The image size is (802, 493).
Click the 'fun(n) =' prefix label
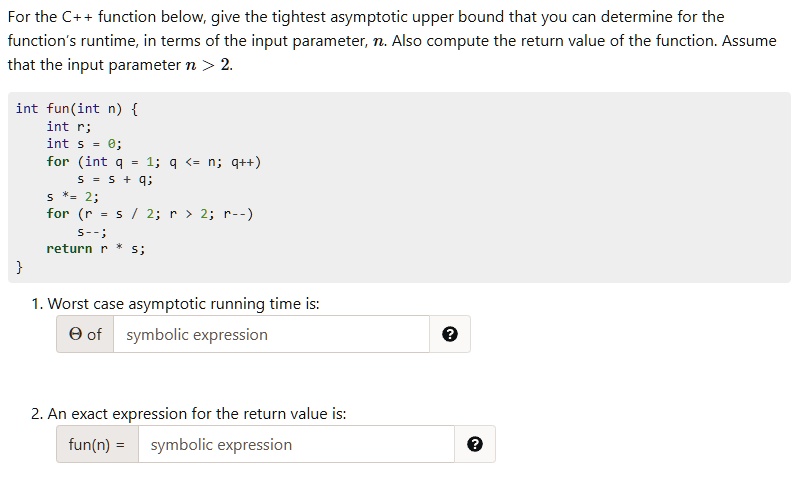click(97, 444)
